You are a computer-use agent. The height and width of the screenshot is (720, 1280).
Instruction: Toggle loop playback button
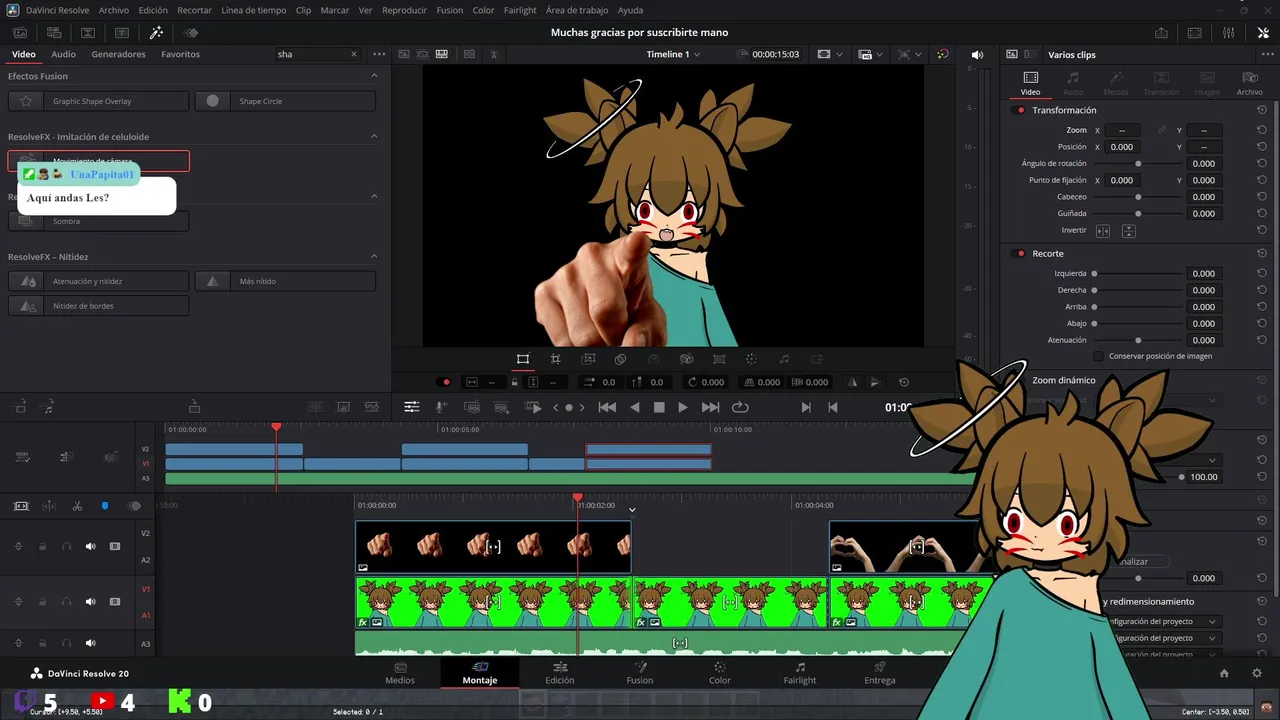coord(740,407)
